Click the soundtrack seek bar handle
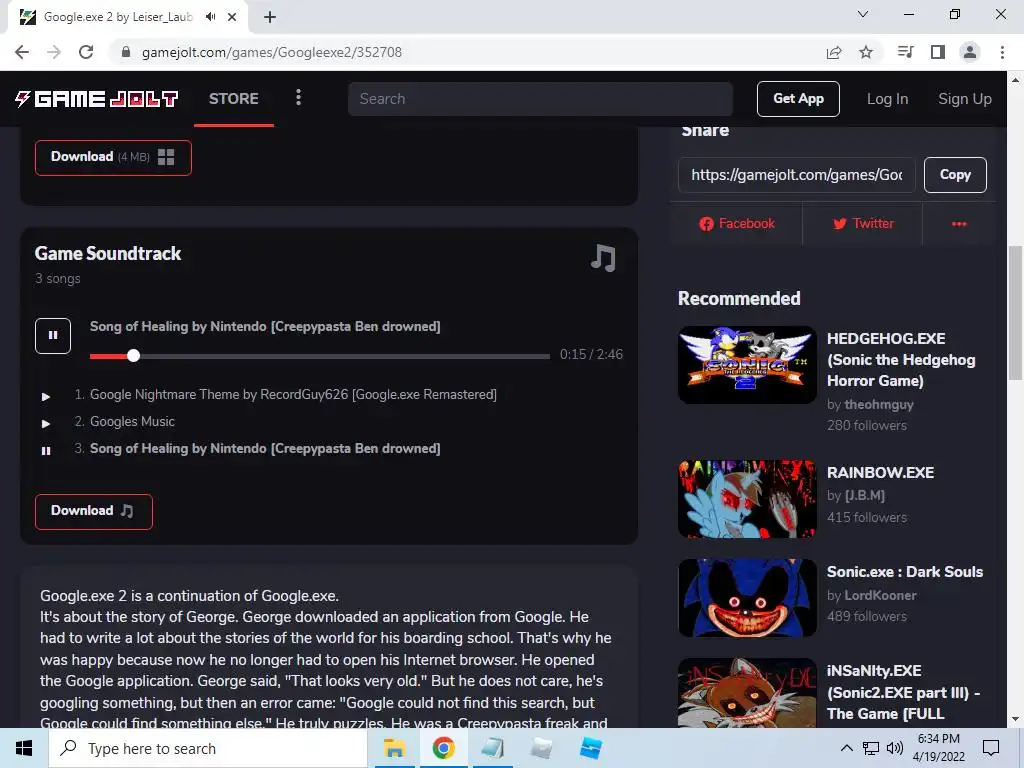Viewport: 1024px width, 768px height. click(x=133, y=356)
